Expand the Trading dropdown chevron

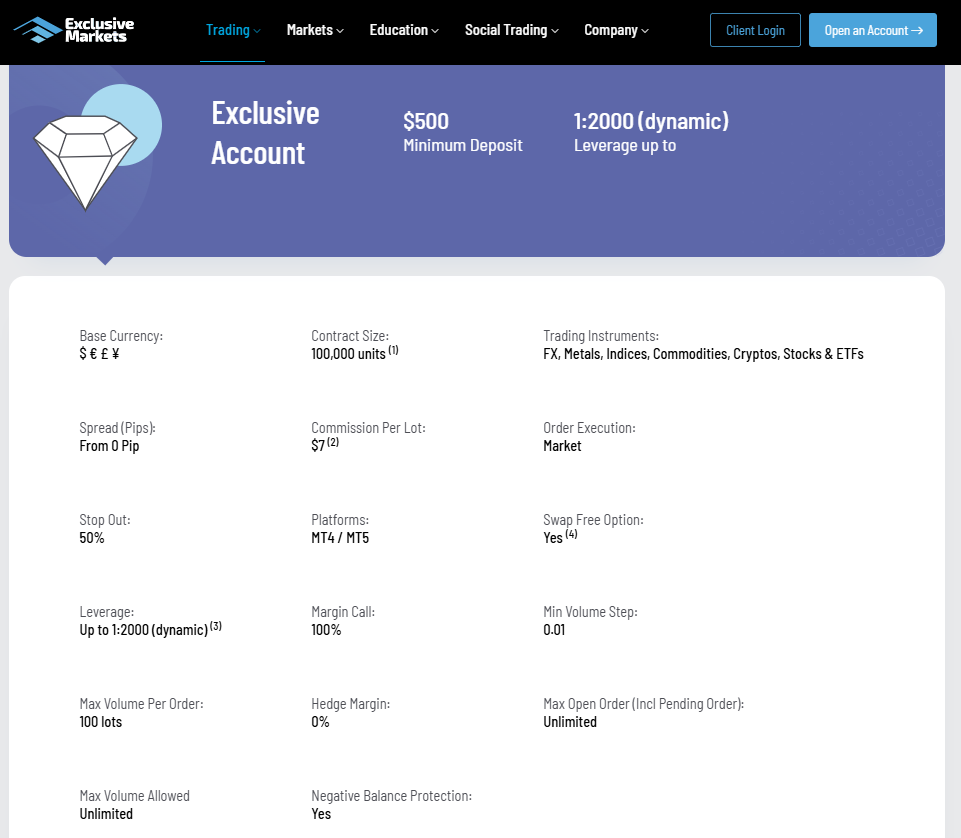coord(257,31)
